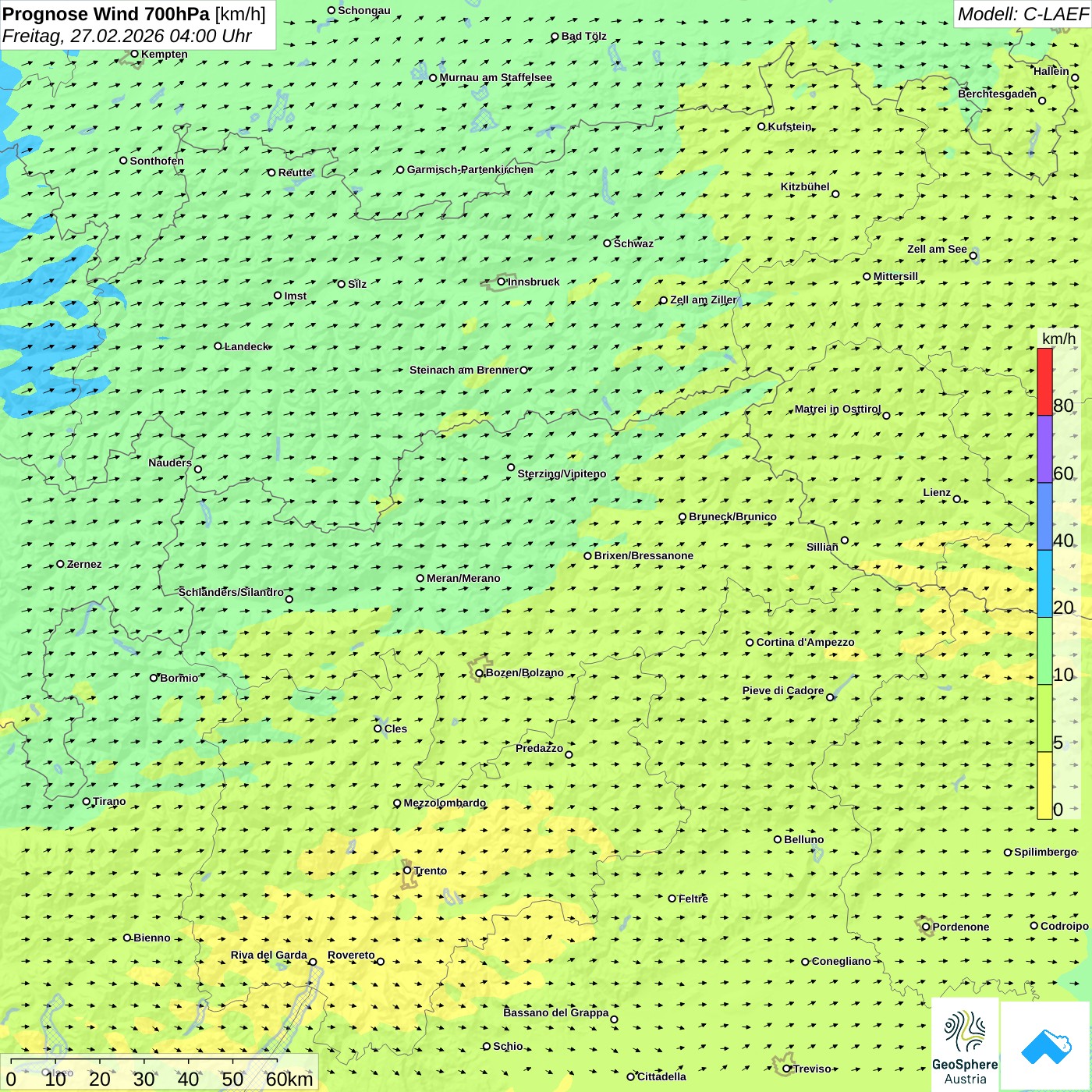Viewport: 1092px width, 1092px height.
Task: Click the 'Zell am See' map label
Action: 937,249
